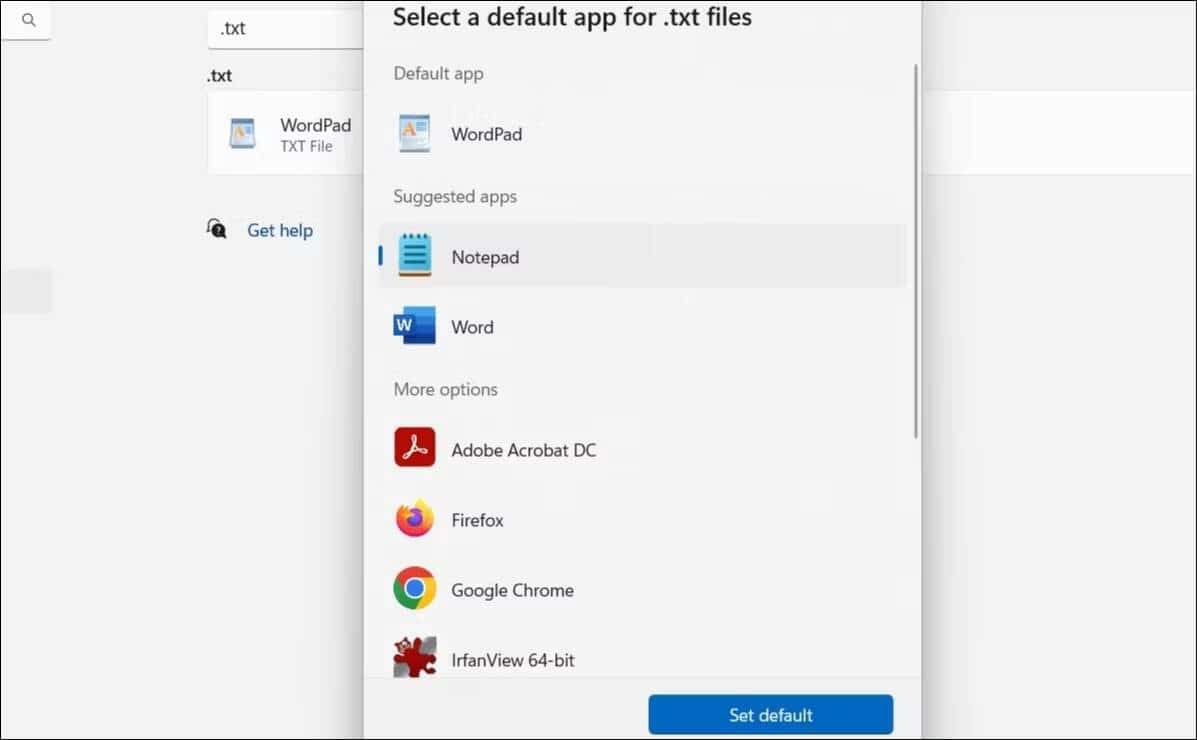Click the Set default button

pyautogui.click(x=770, y=714)
